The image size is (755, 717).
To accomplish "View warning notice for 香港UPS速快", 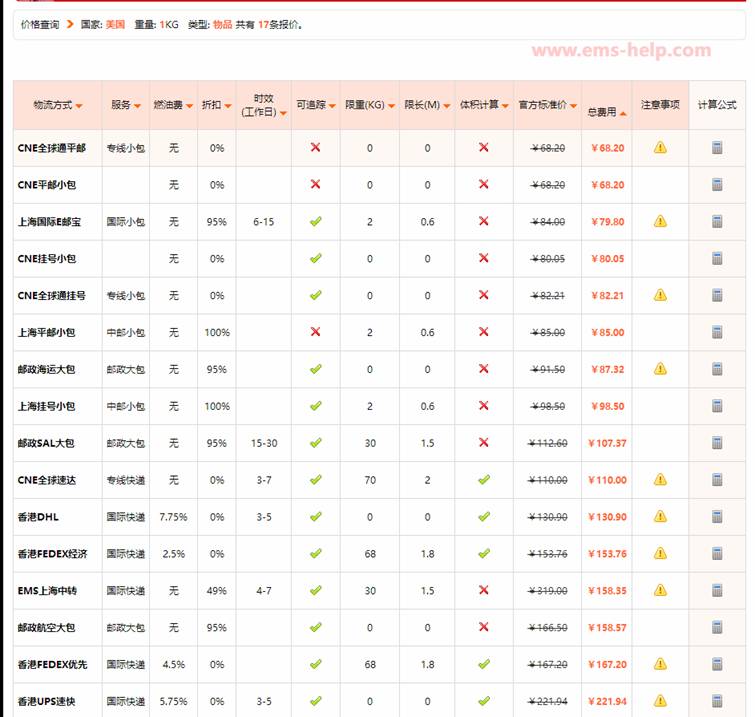I will tap(660, 701).
